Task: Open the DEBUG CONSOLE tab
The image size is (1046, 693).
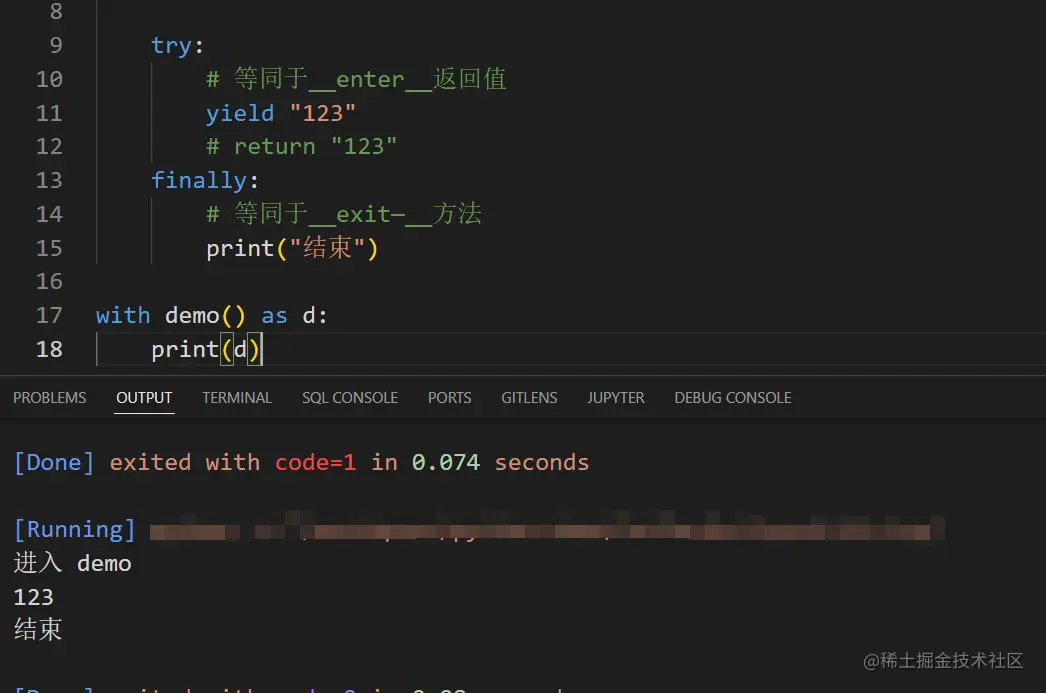Action: coord(732,398)
